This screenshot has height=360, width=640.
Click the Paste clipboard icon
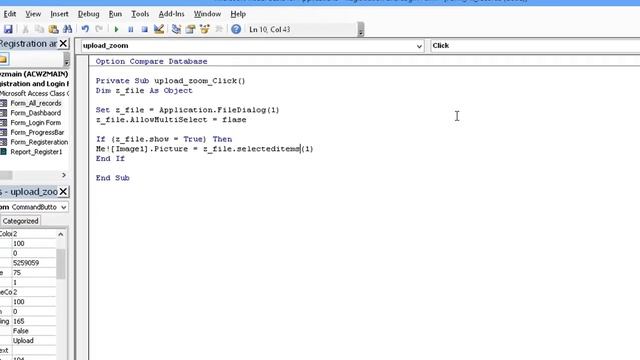pos(53,29)
